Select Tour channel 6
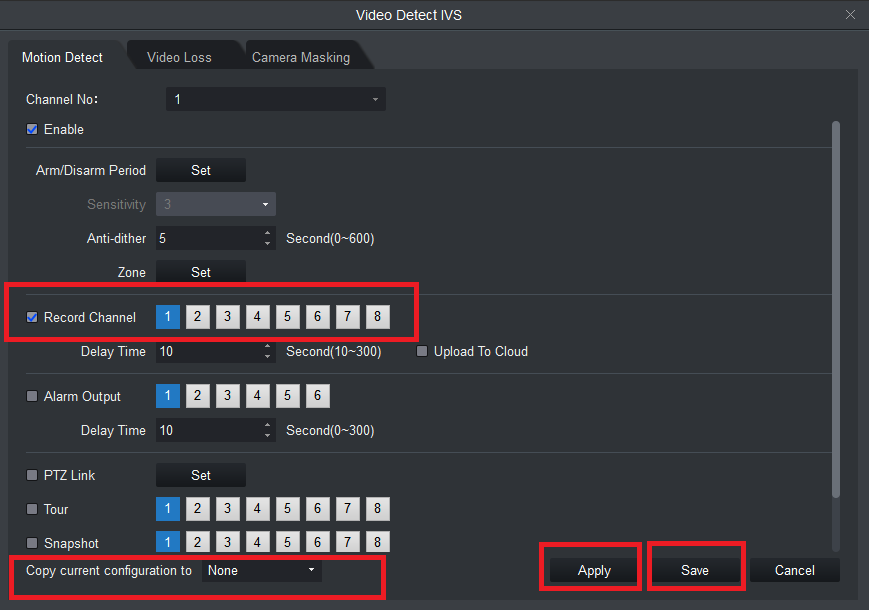 click(318, 509)
